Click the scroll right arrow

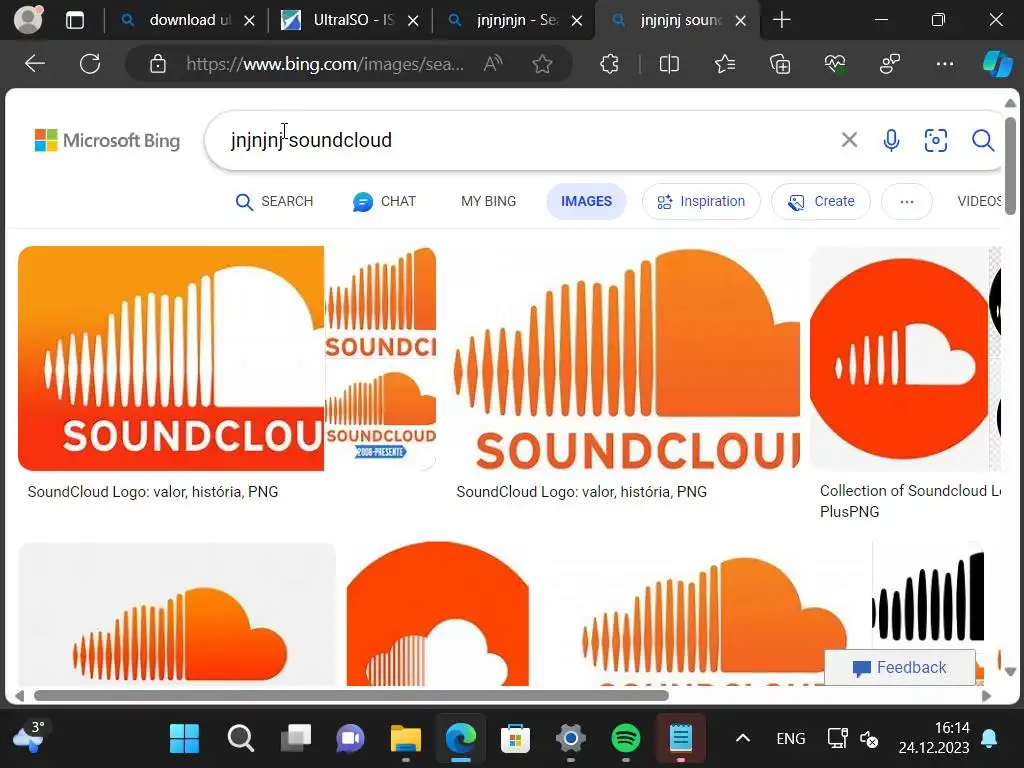986,696
